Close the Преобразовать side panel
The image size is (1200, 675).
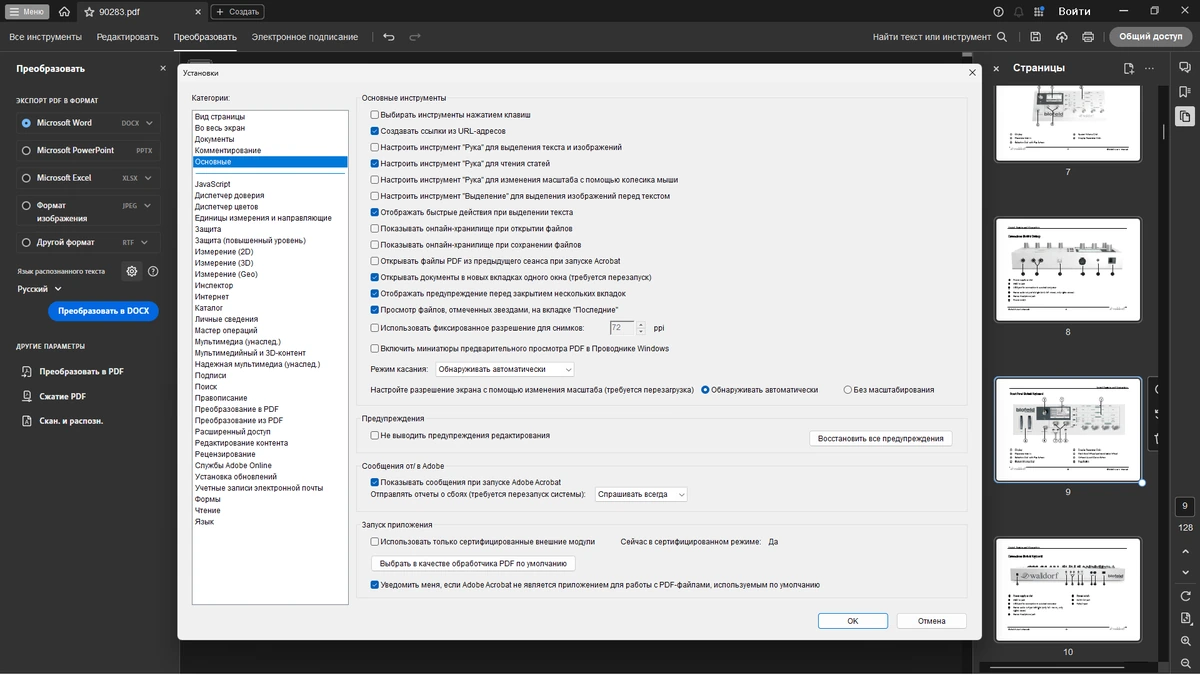coord(163,68)
